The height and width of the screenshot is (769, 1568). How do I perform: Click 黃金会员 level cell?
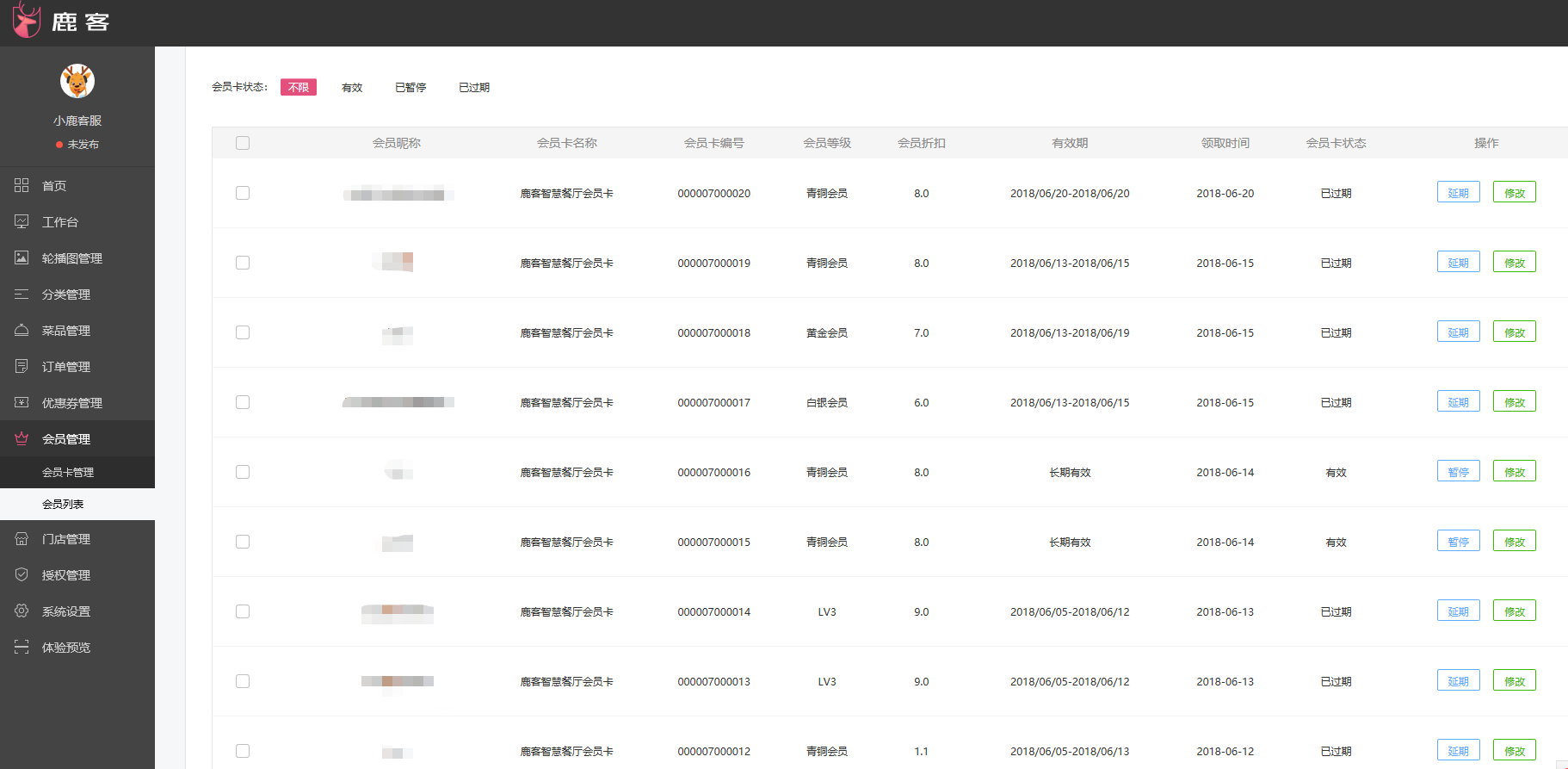tap(826, 332)
